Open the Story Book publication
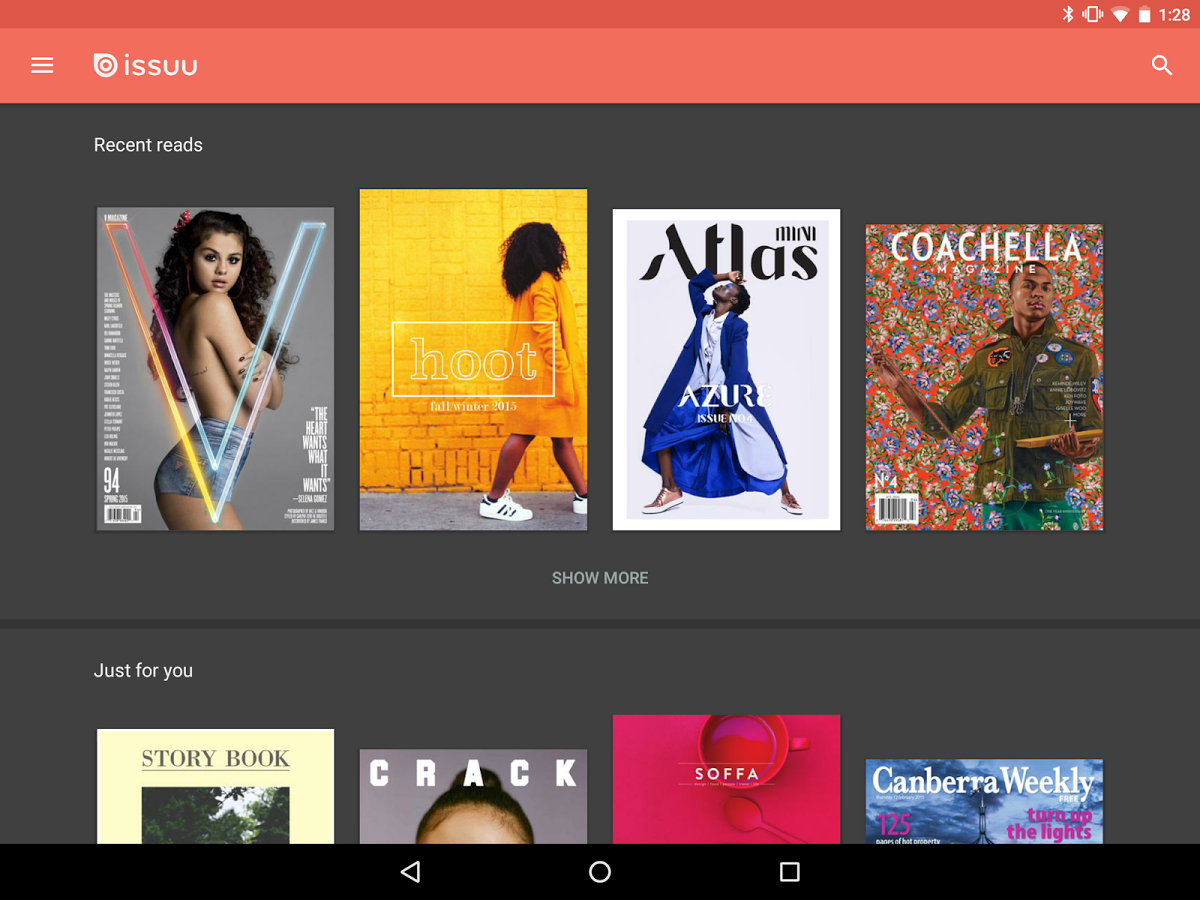 (214, 790)
